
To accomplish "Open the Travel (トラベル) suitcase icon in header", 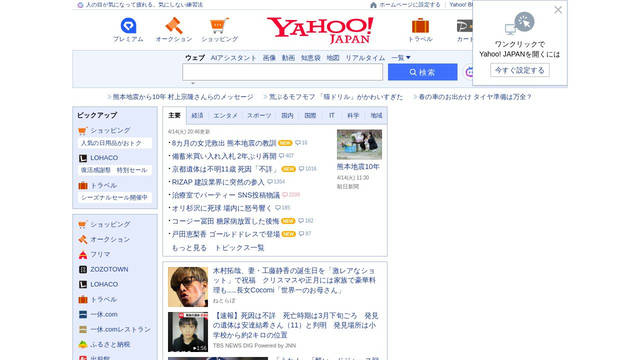I will tap(420, 26).
